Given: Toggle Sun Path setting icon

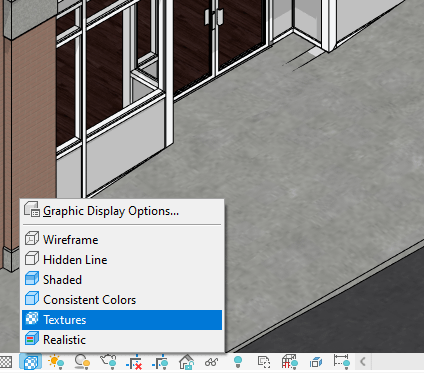Looking at the screenshot, I should [56, 362].
